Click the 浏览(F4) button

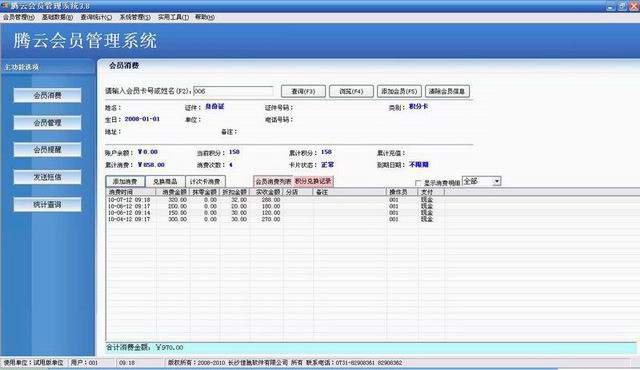351,91
